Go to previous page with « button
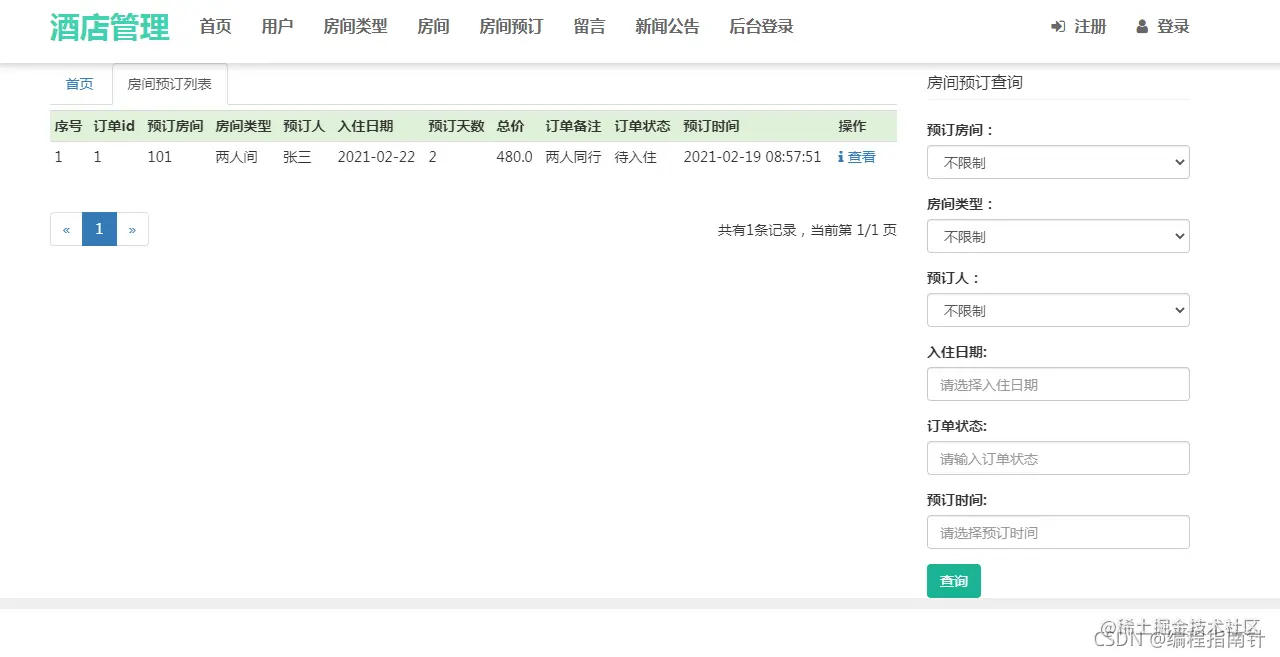The width and height of the screenshot is (1280, 657). pos(66,229)
